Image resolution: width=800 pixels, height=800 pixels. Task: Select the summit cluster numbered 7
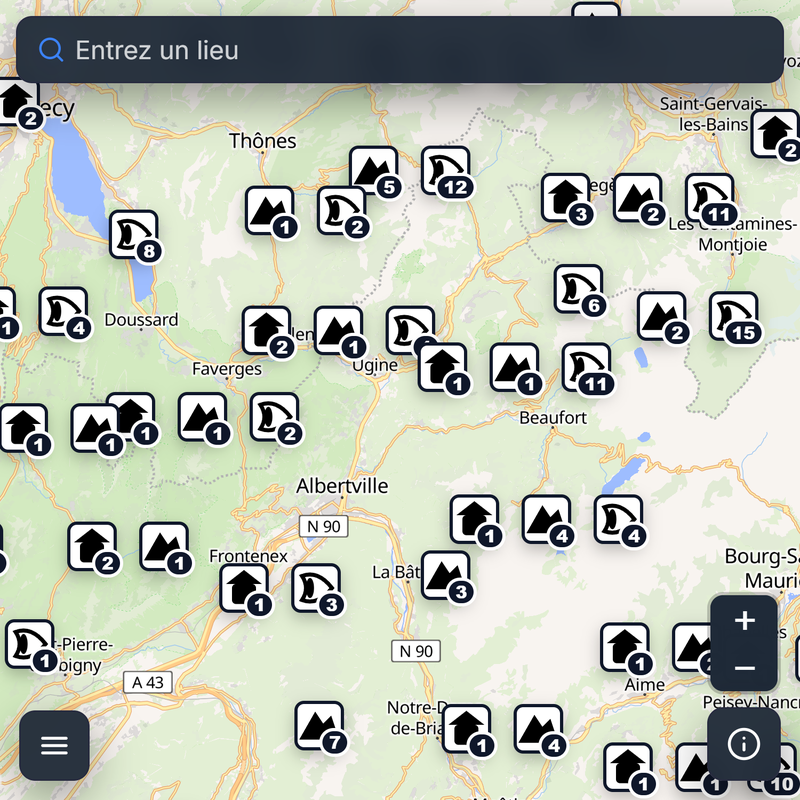coord(319,726)
